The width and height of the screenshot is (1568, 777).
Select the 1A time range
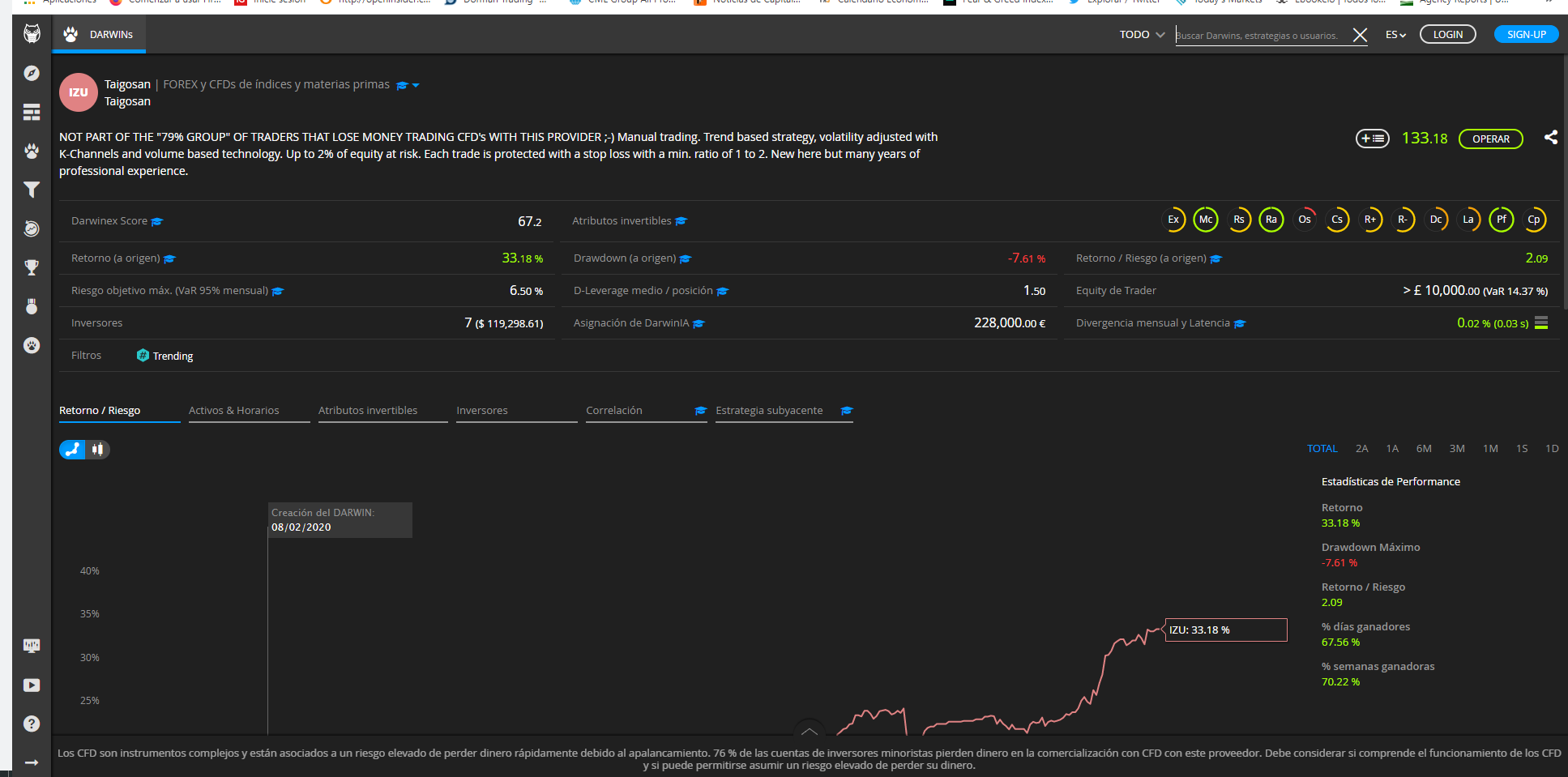(x=1392, y=449)
